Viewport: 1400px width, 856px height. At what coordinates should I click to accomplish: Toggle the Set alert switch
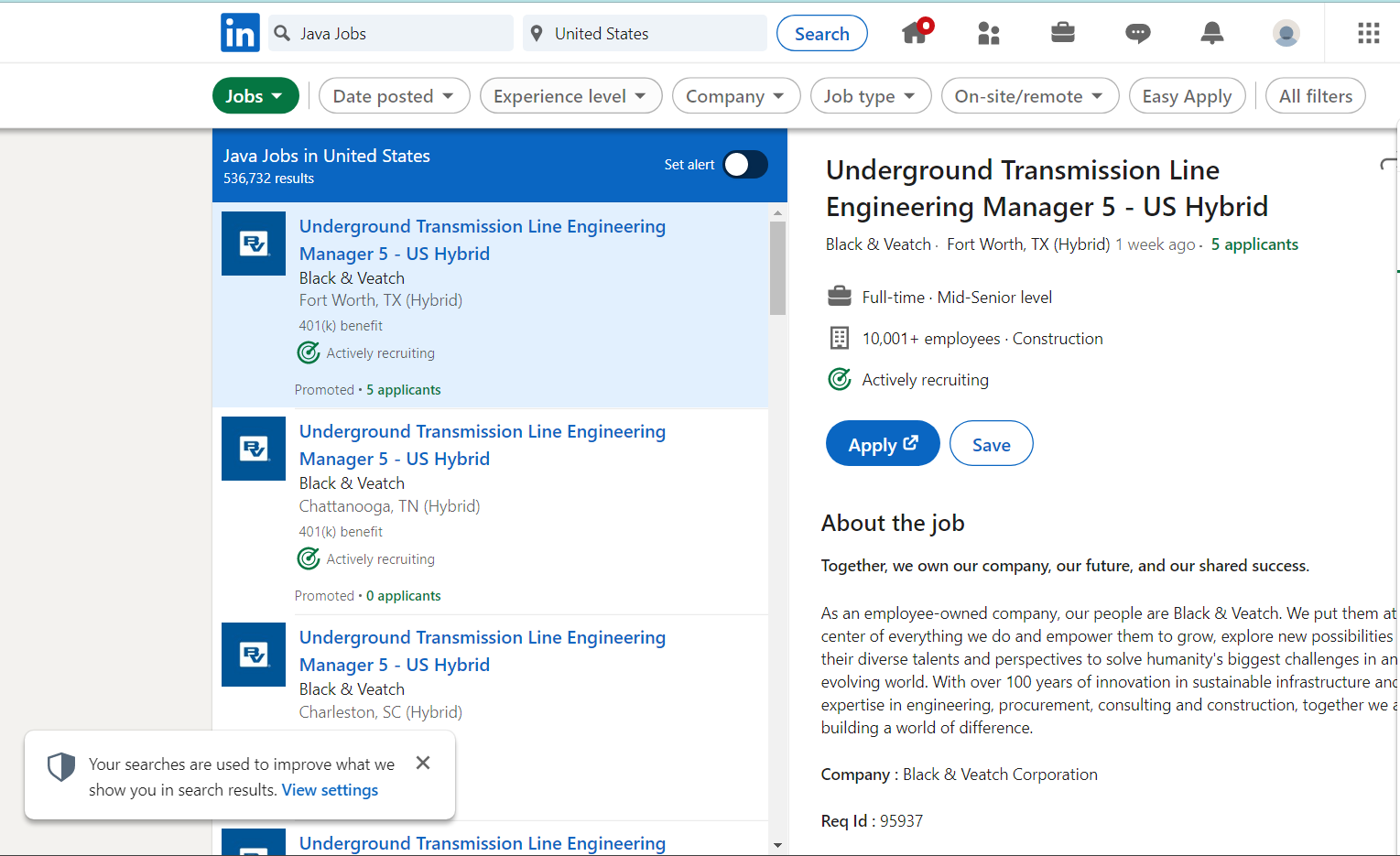coord(745,165)
